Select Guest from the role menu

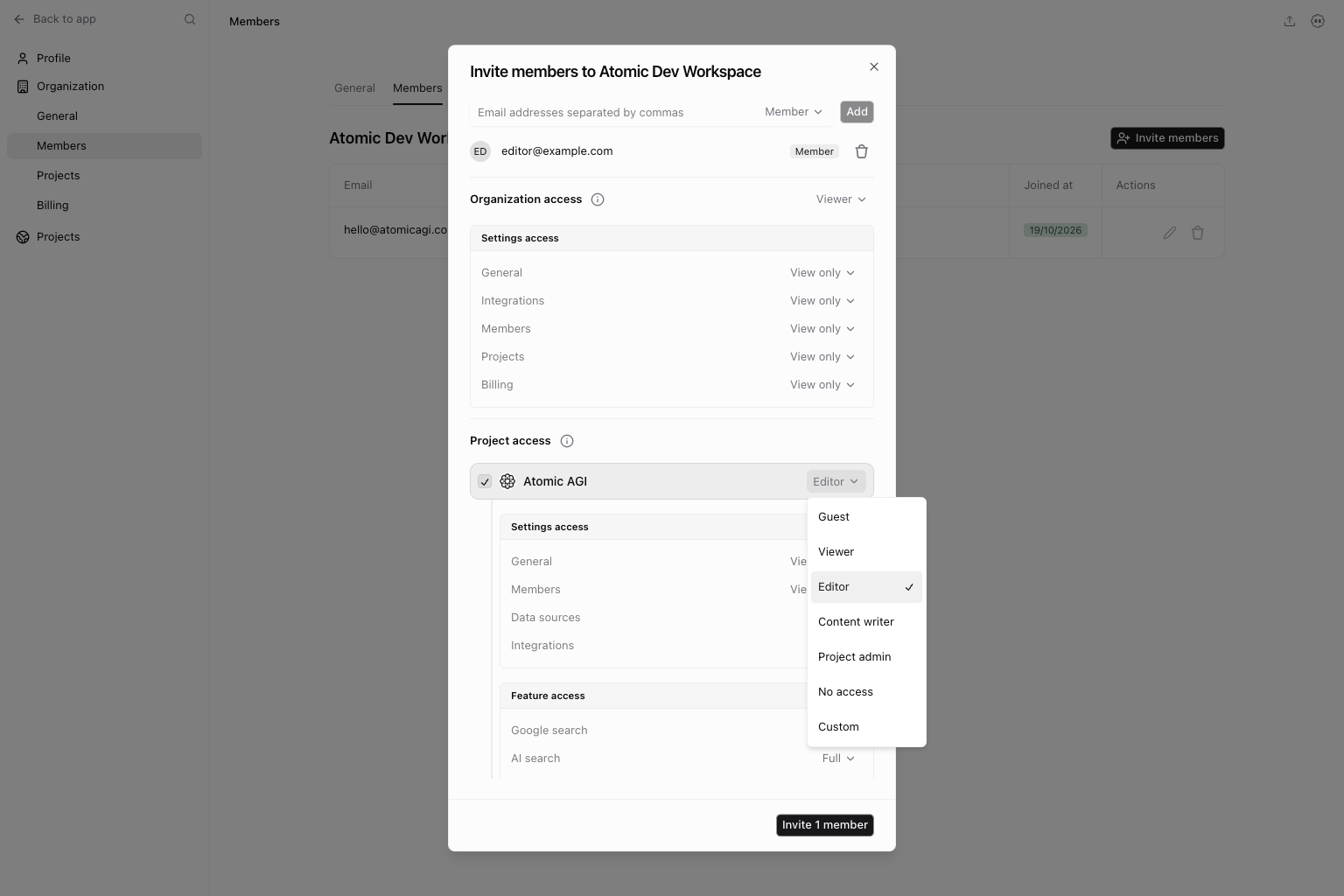click(x=866, y=517)
